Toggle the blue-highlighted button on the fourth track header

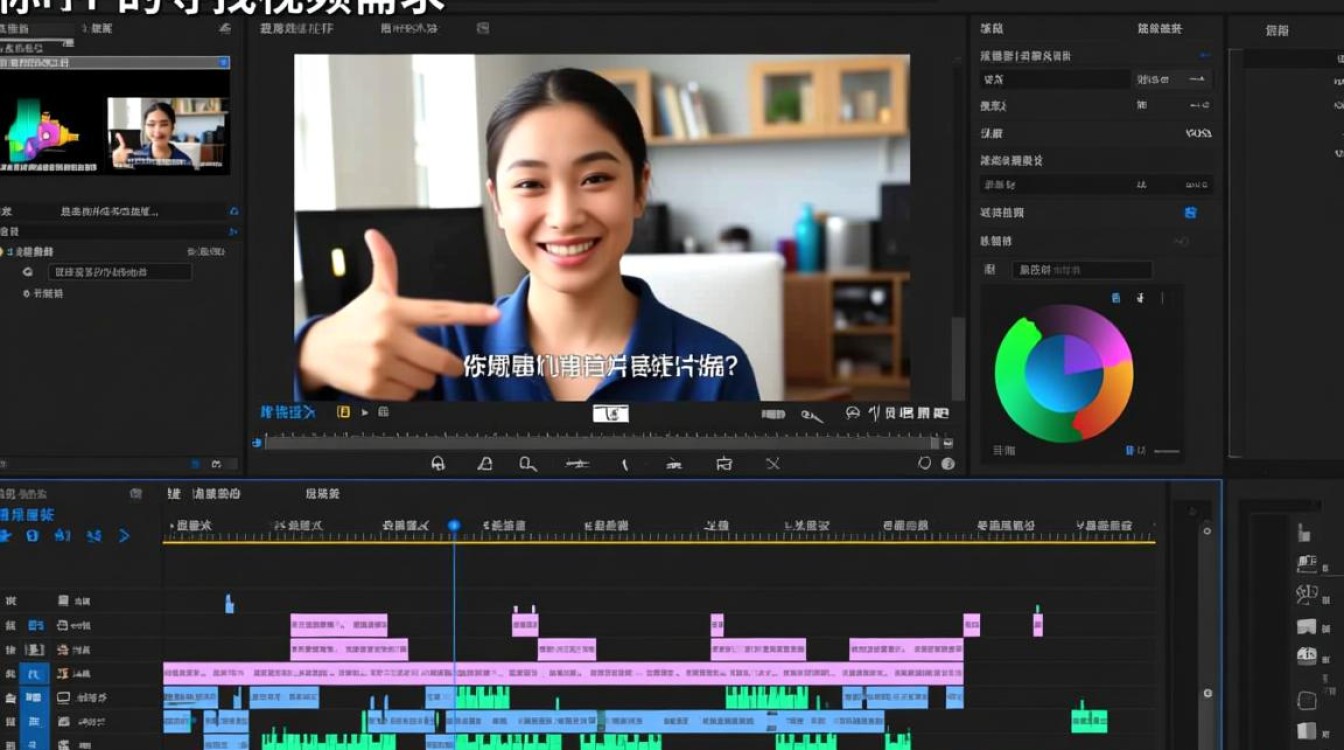[35, 674]
